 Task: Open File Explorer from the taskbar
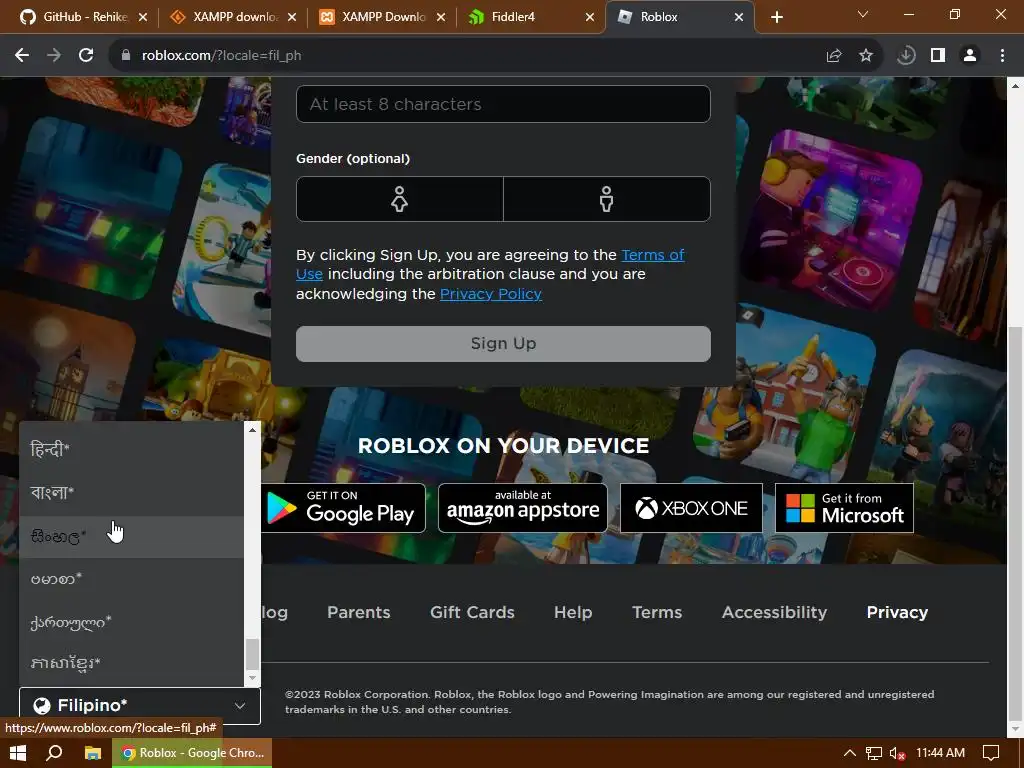click(x=93, y=753)
